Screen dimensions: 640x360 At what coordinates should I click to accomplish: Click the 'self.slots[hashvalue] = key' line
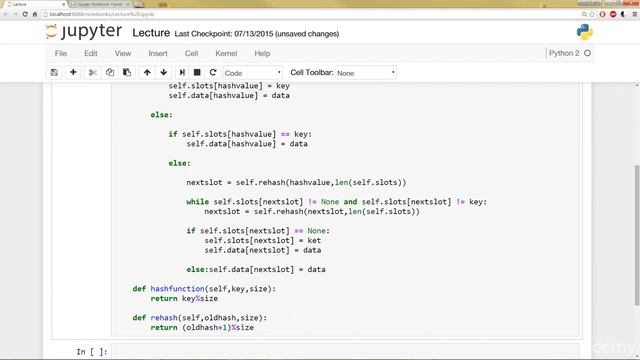(229, 86)
